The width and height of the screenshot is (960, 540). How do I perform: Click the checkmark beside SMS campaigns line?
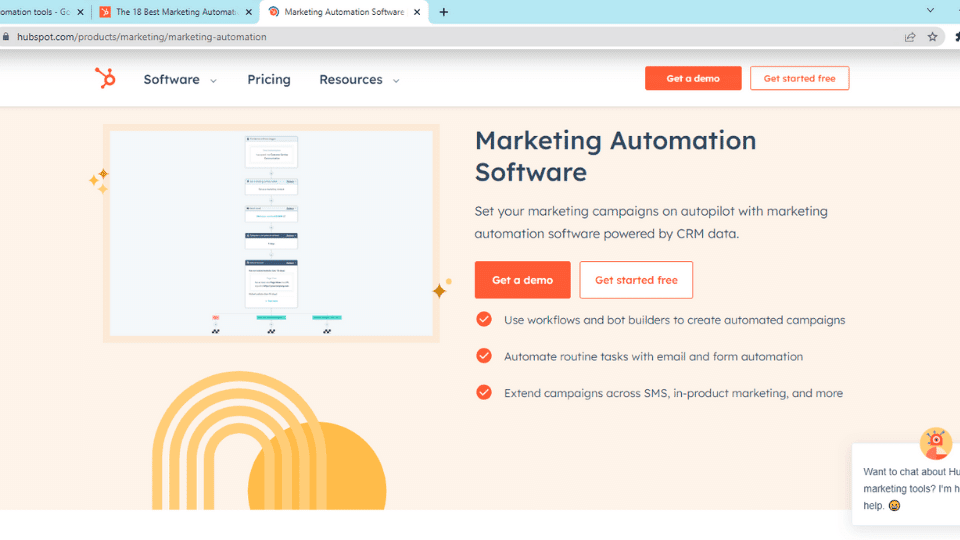pyautogui.click(x=484, y=392)
